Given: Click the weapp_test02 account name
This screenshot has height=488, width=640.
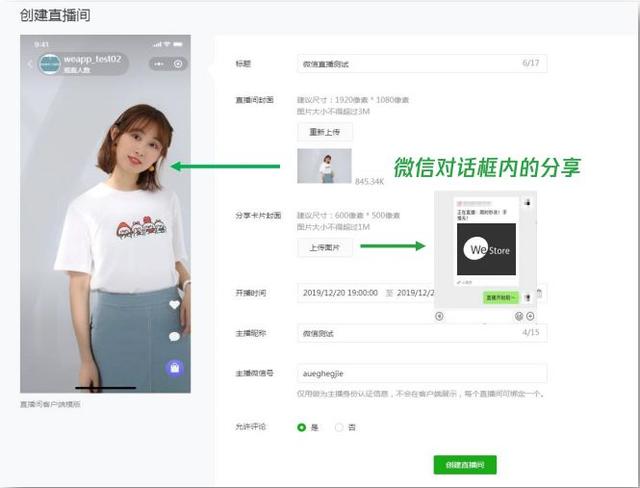Looking at the screenshot, I should [x=92, y=59].
